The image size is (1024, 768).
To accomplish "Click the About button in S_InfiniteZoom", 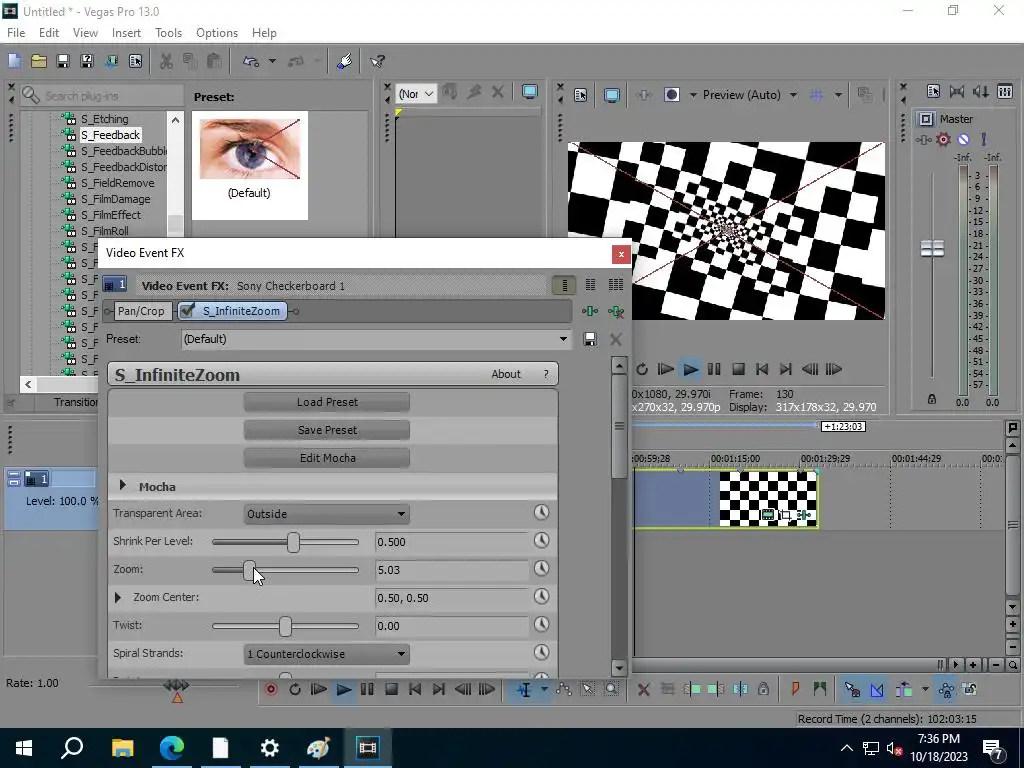I will pos(506,374).
